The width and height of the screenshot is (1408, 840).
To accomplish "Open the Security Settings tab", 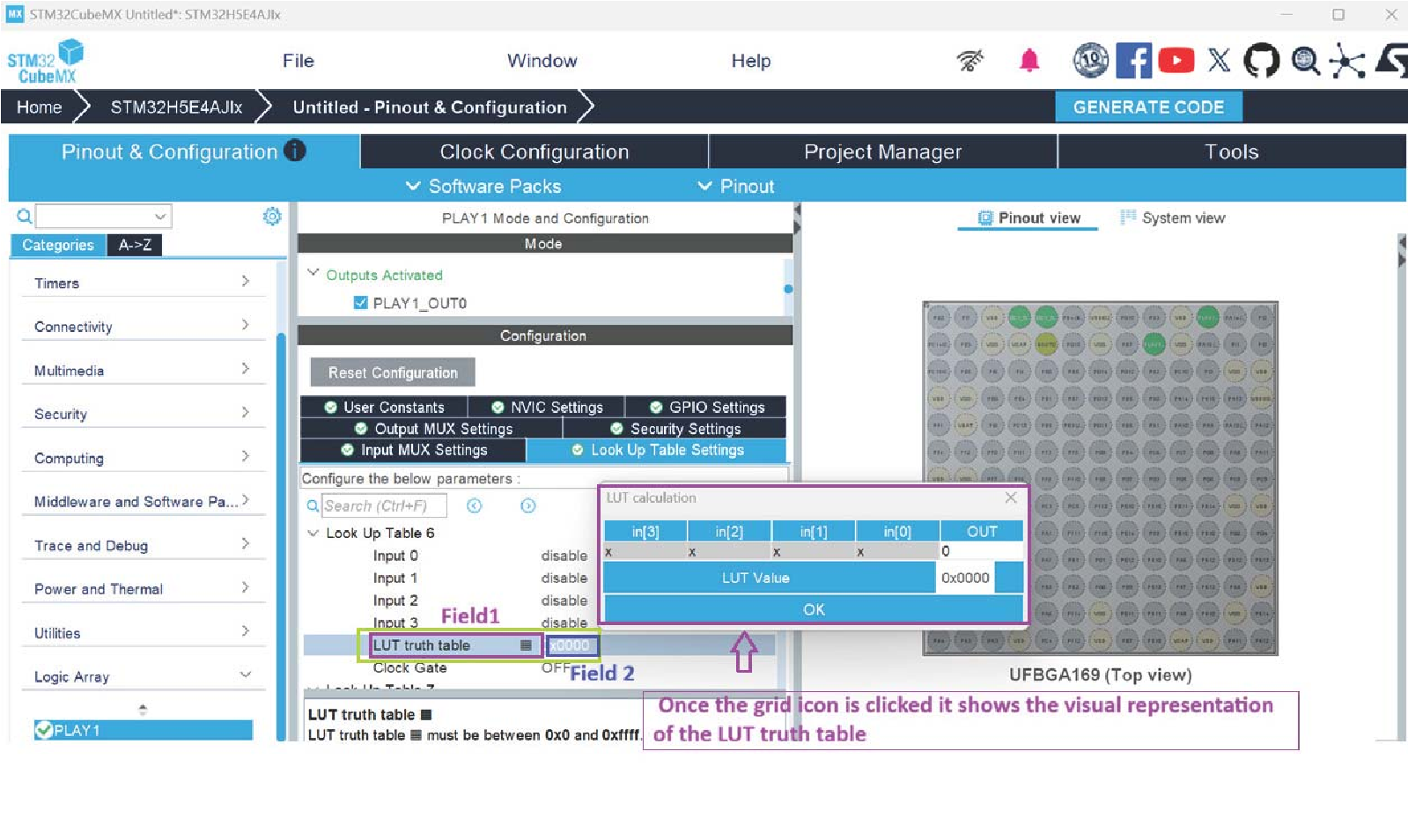I will (x=675, y=429).
